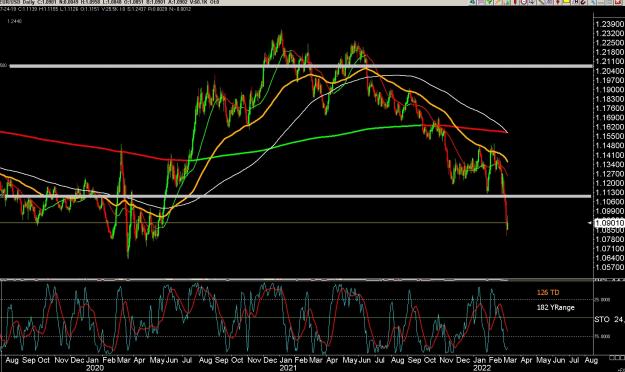Click the 1.21800 price axis label
Image resolution: width=625 pixels, height=372 pixels.
609,52
